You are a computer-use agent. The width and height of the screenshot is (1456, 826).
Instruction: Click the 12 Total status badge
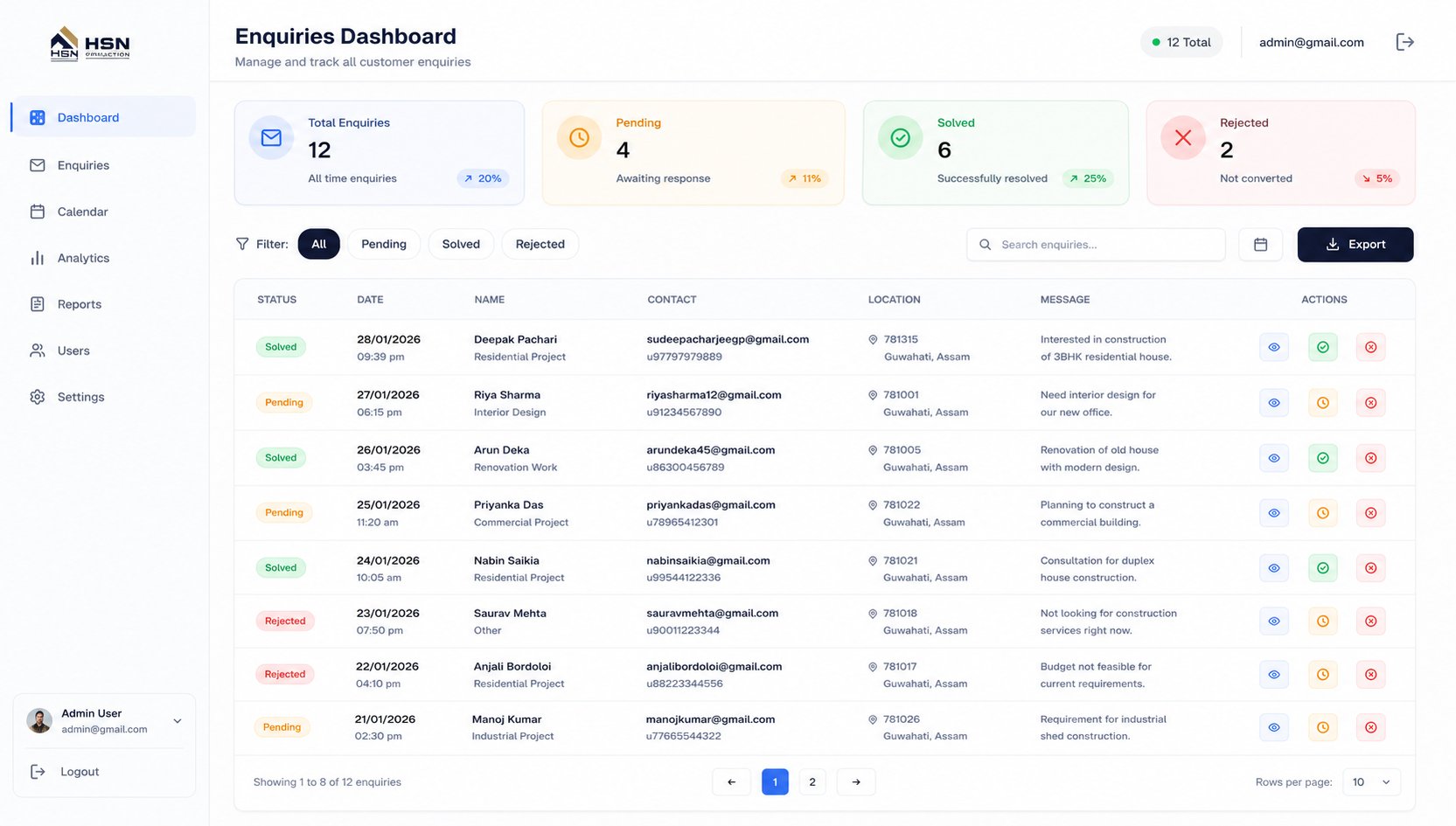tap(1181, 42)
